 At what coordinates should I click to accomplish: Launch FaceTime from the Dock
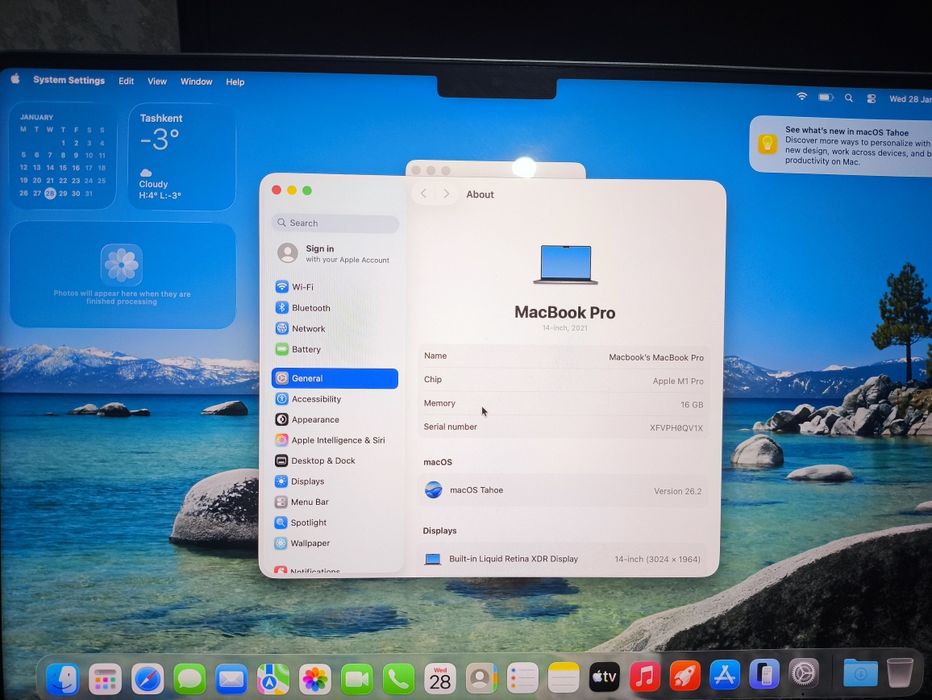pyautogui.click(x=357, y=679)
